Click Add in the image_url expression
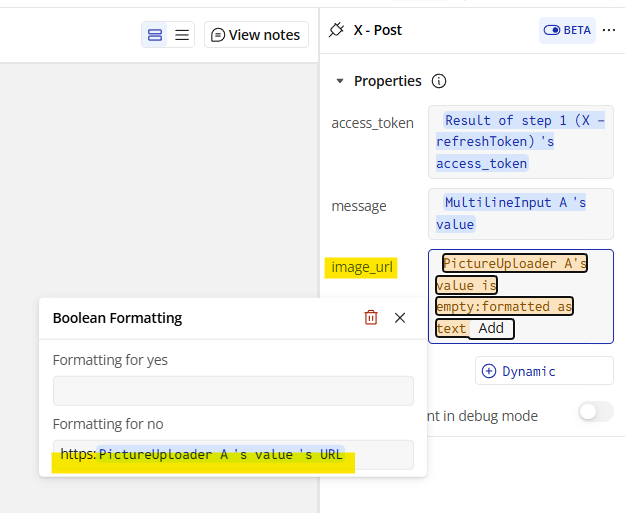This screenshot has height=513, width=625. pos(491,328)
